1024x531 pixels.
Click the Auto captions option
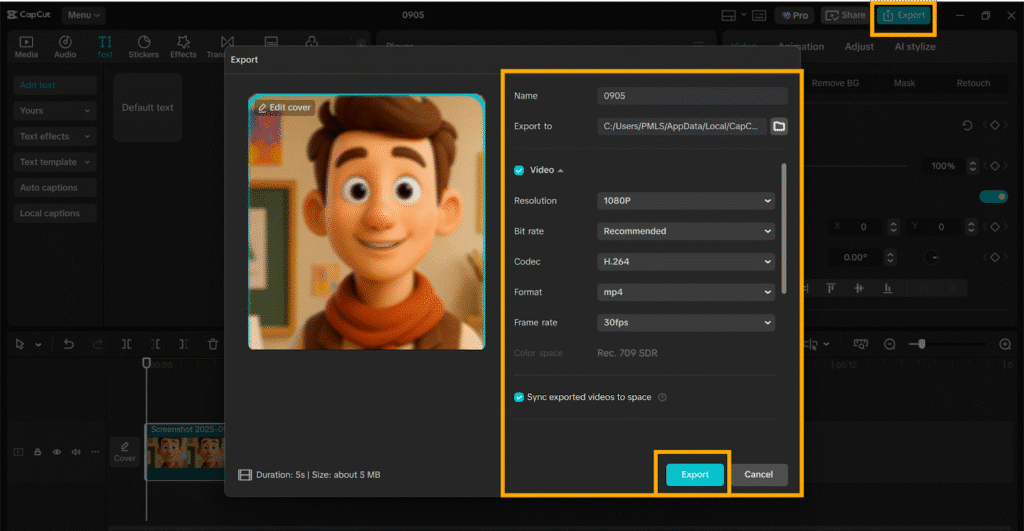[55, 187]
